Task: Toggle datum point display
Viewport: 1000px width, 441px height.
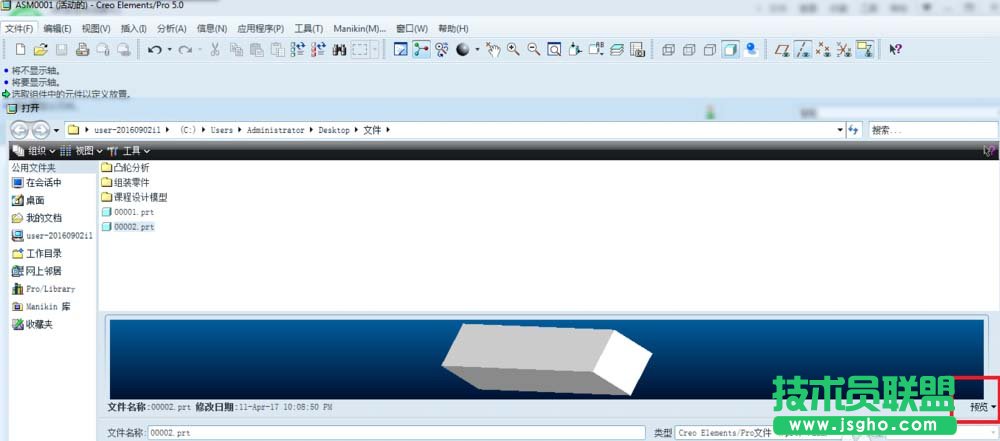Action: tap(823, 49)
